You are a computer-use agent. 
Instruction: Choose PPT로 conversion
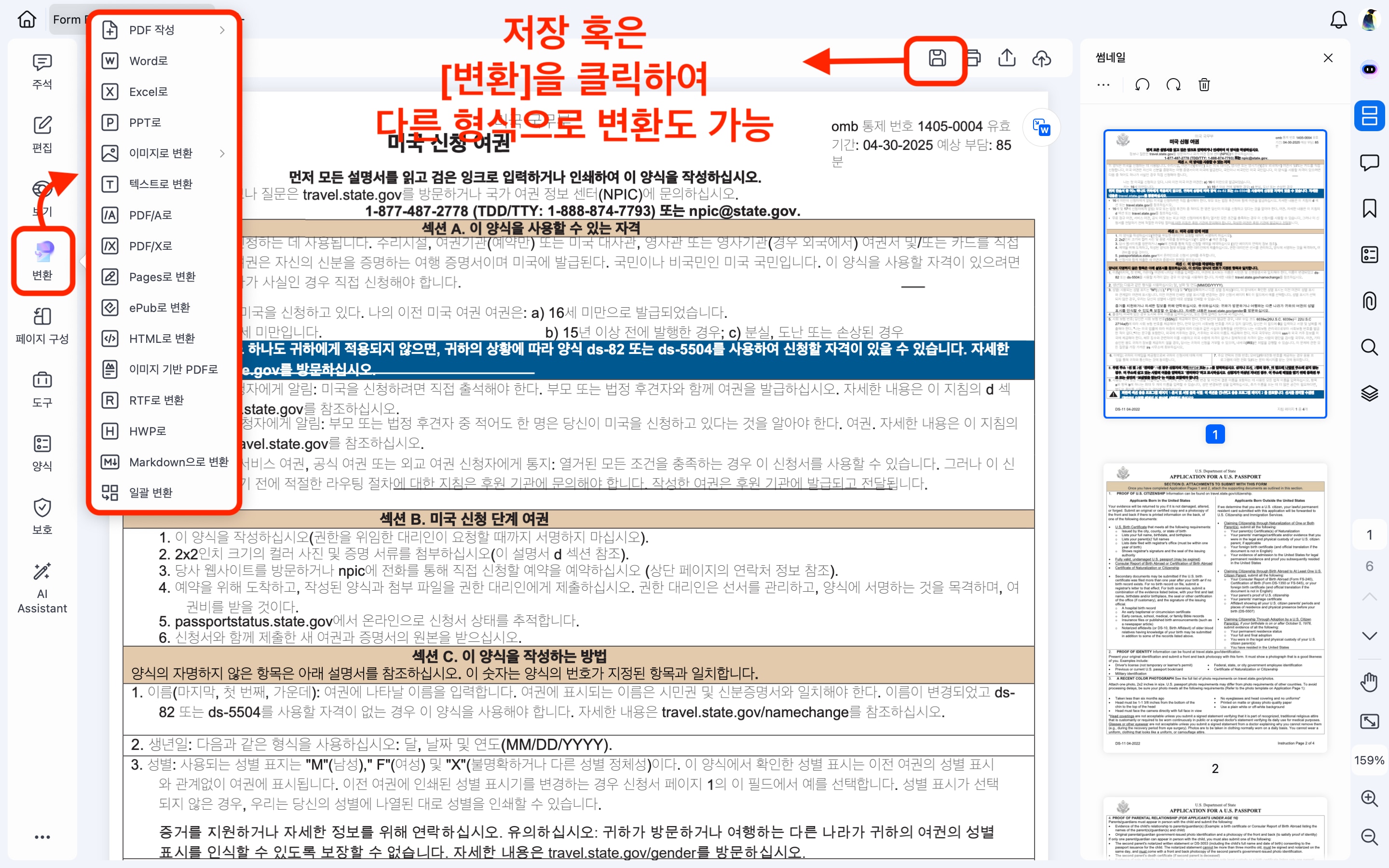163,122
